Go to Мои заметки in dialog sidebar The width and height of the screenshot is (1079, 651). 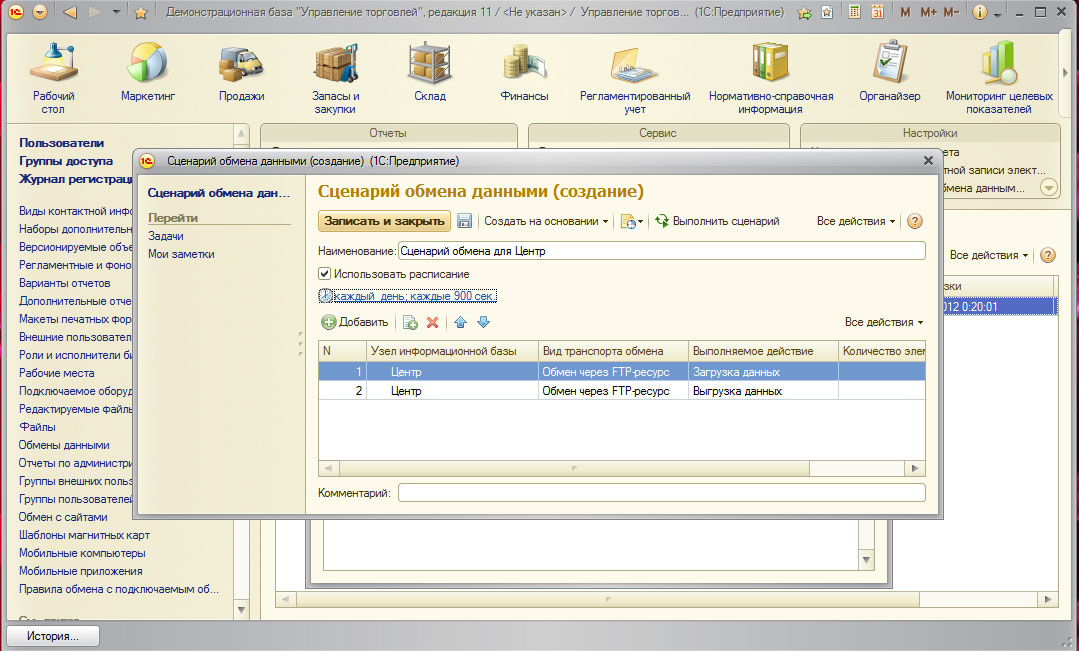pos(181,254)
